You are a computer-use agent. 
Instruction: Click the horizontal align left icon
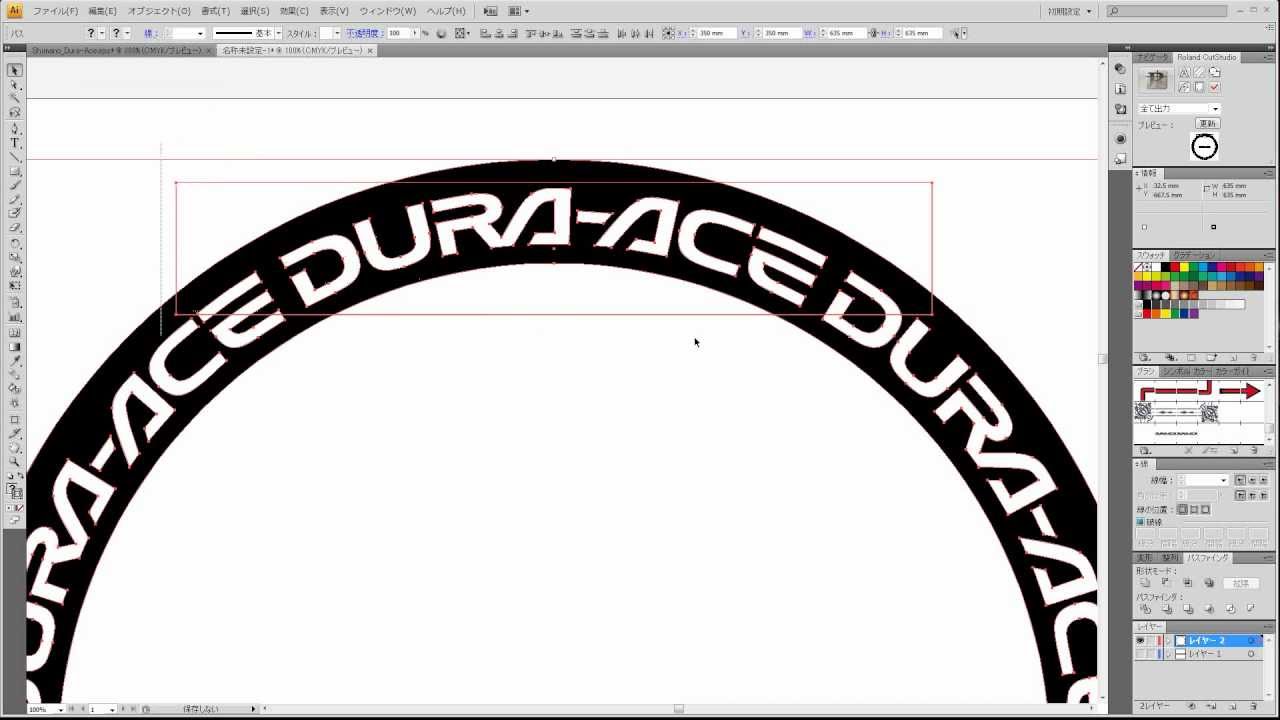point(485,33)
